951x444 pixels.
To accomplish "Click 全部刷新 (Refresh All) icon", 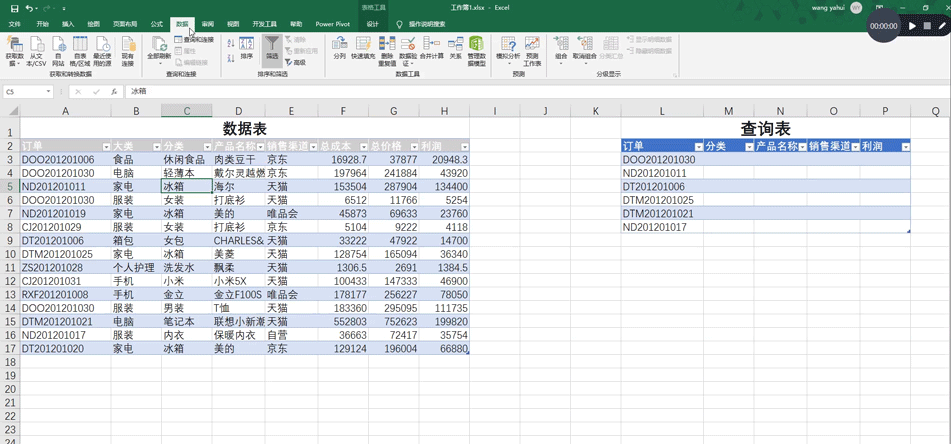I will (x=159, y=51).
